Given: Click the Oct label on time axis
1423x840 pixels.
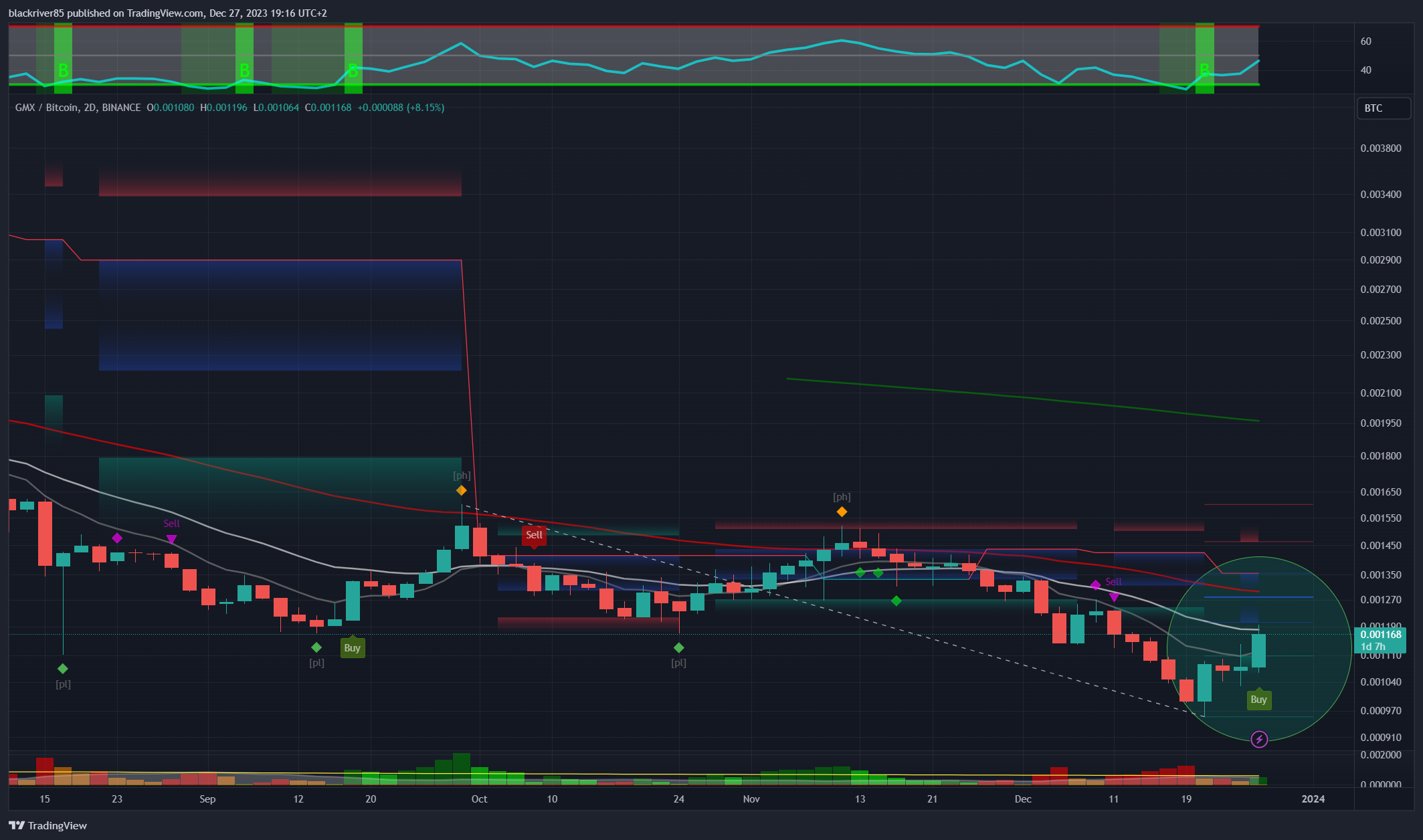Looking at the screenshot, I should point(479,799).
